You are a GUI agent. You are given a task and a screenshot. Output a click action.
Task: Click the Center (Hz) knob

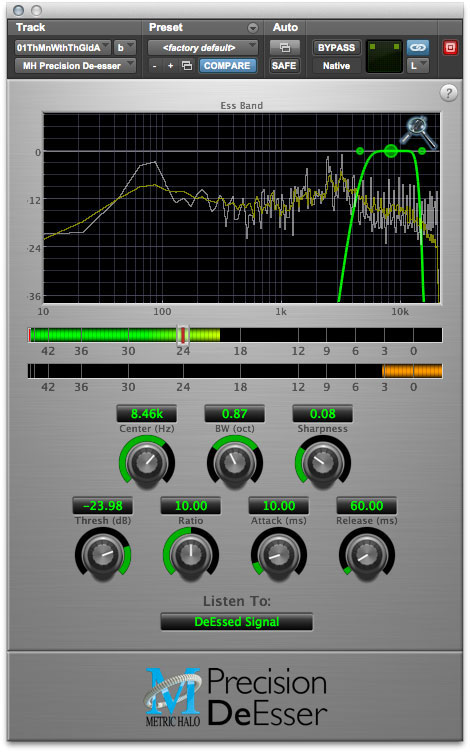point(147,463)
